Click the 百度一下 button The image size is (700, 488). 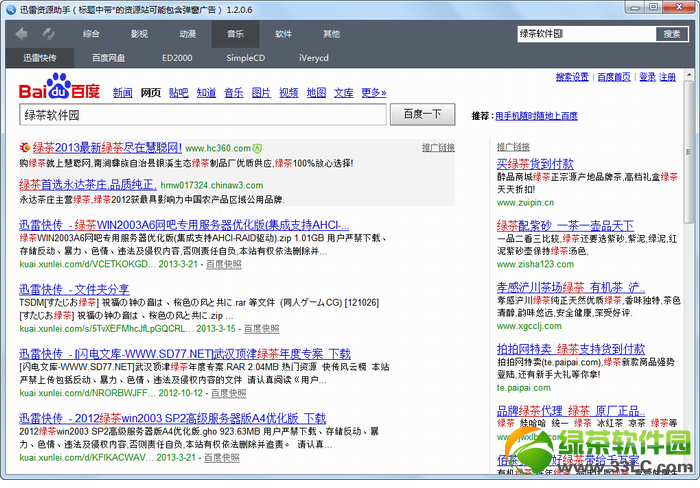point(422,114)
